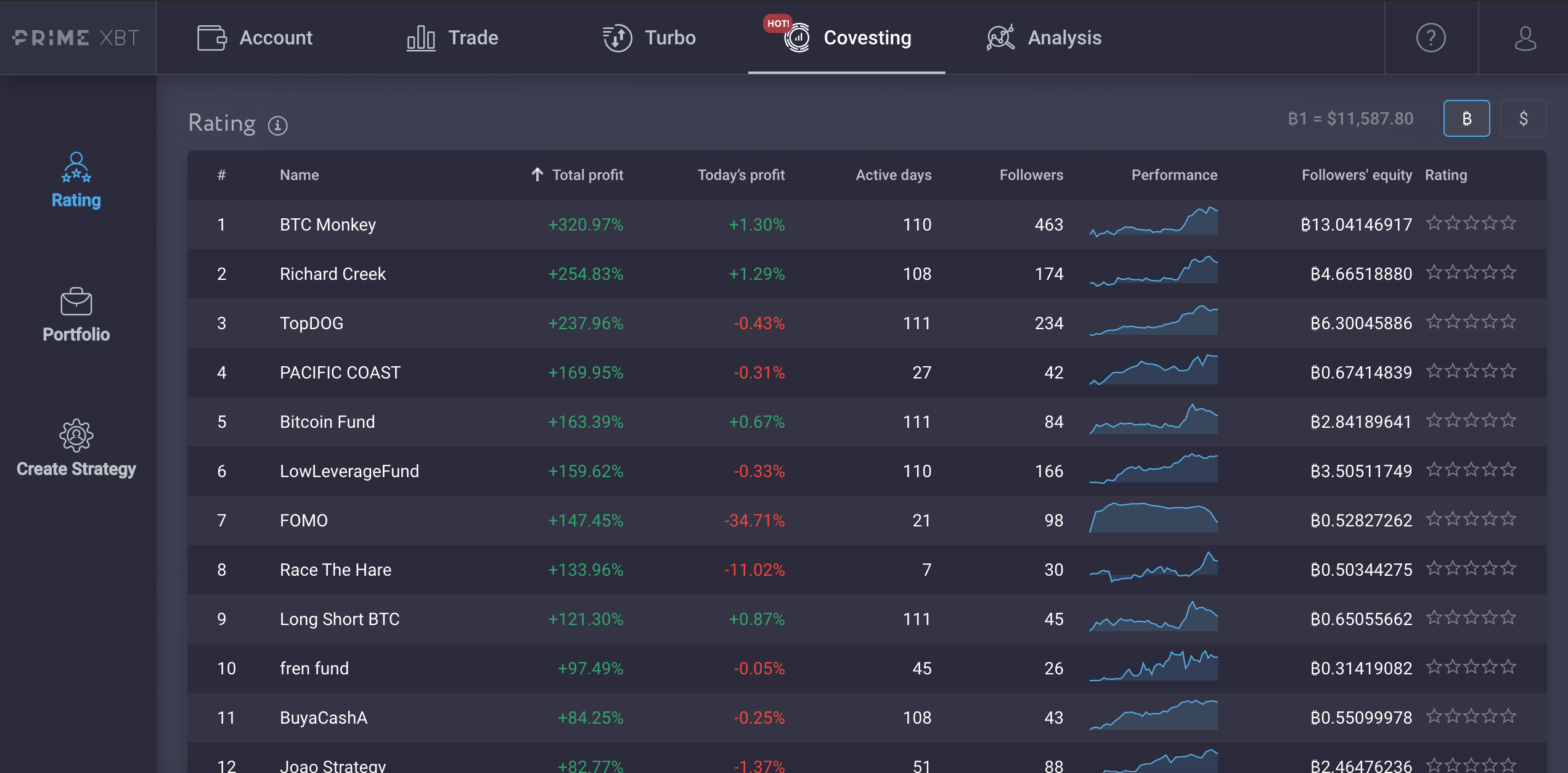Click the Rating info icon
The height and width of the screenshot is (773, 1568).
[278, 126]
